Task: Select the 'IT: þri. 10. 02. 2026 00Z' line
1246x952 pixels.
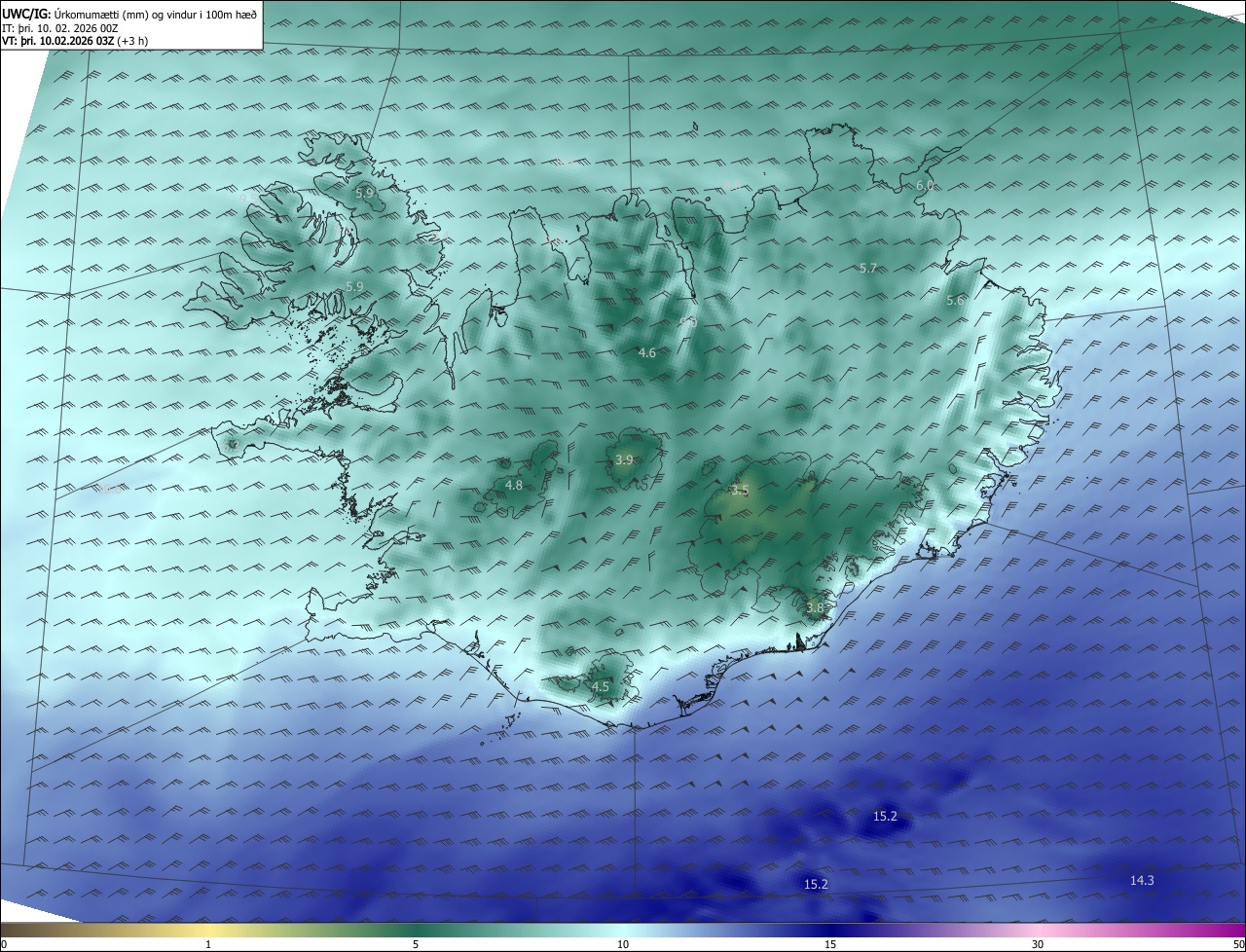Action: point(61,27)
